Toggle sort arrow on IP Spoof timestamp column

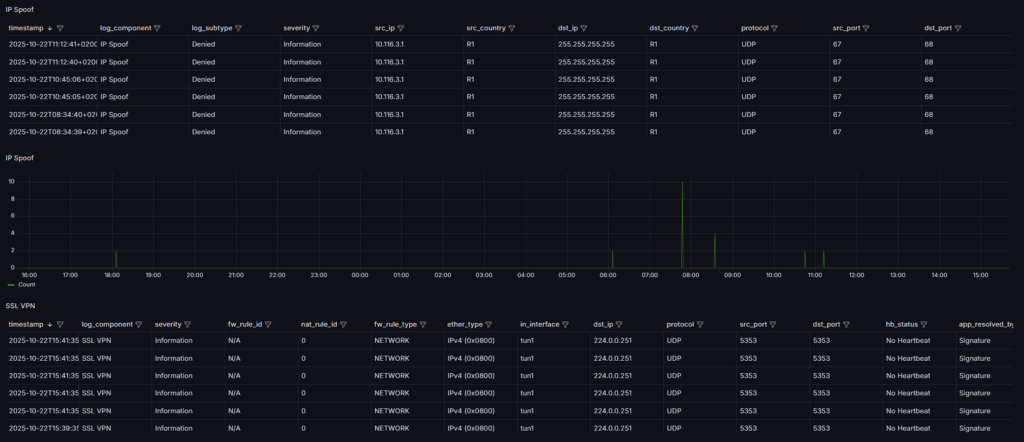pos(50,28)
